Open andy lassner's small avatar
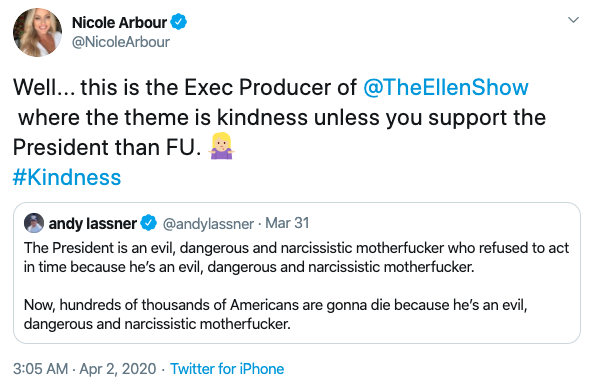Viewport: 594px width, 392px height. [x=34, y=223]
